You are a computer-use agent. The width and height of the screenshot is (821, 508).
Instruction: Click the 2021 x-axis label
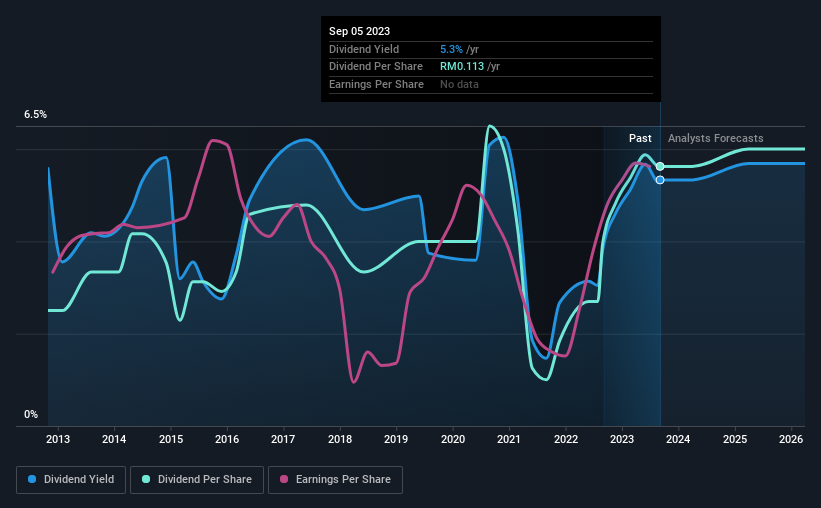pyautogui.click(x=508, y=439)
